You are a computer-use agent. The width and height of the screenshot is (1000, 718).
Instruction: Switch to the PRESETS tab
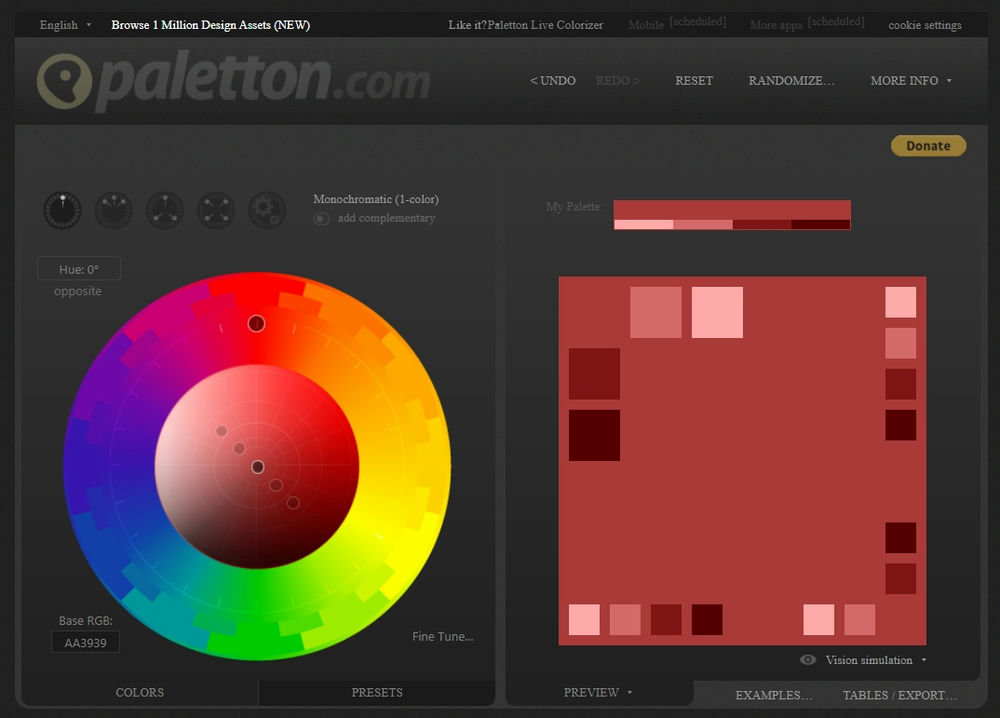point(377,693)
